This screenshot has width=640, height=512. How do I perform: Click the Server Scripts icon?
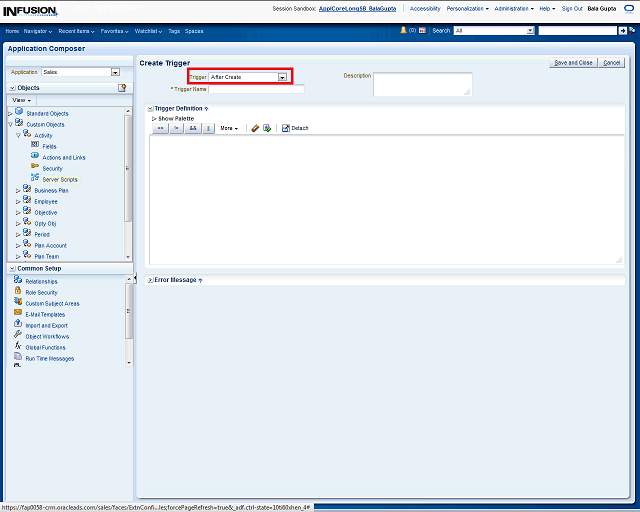(35, 177)
